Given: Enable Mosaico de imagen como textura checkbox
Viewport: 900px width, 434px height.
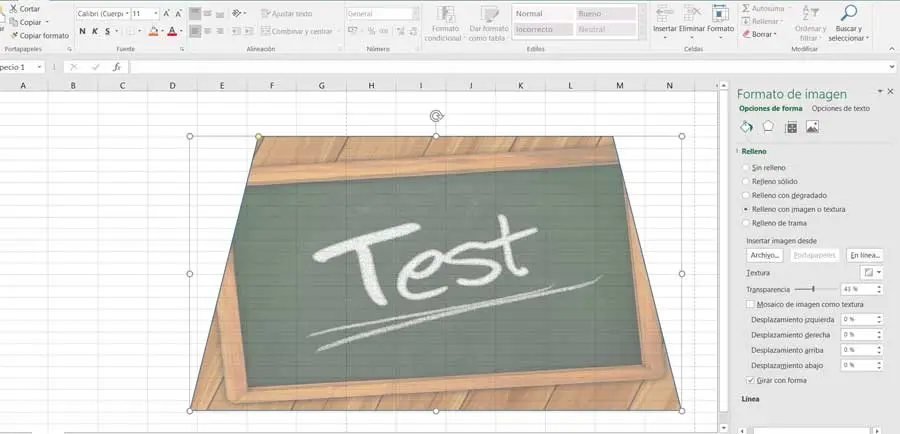Looking at the screenshot, I should (x=750, y=304).
